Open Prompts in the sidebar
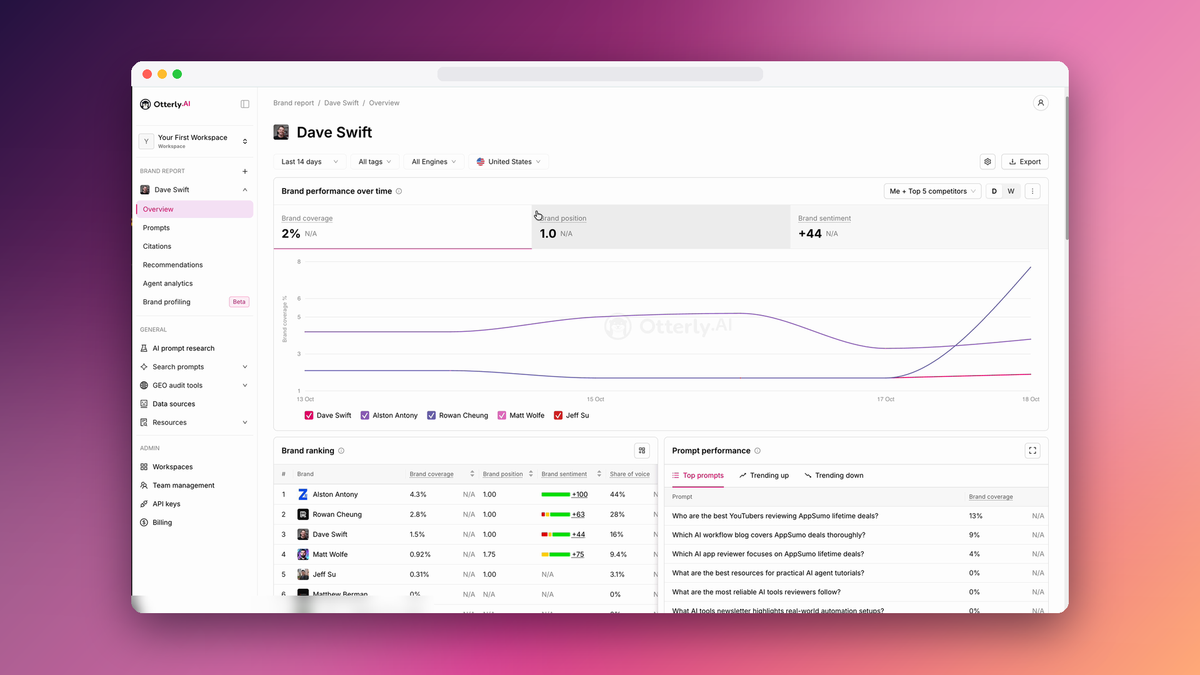This screenshot has width=1200, height=675. pos(156,228)
